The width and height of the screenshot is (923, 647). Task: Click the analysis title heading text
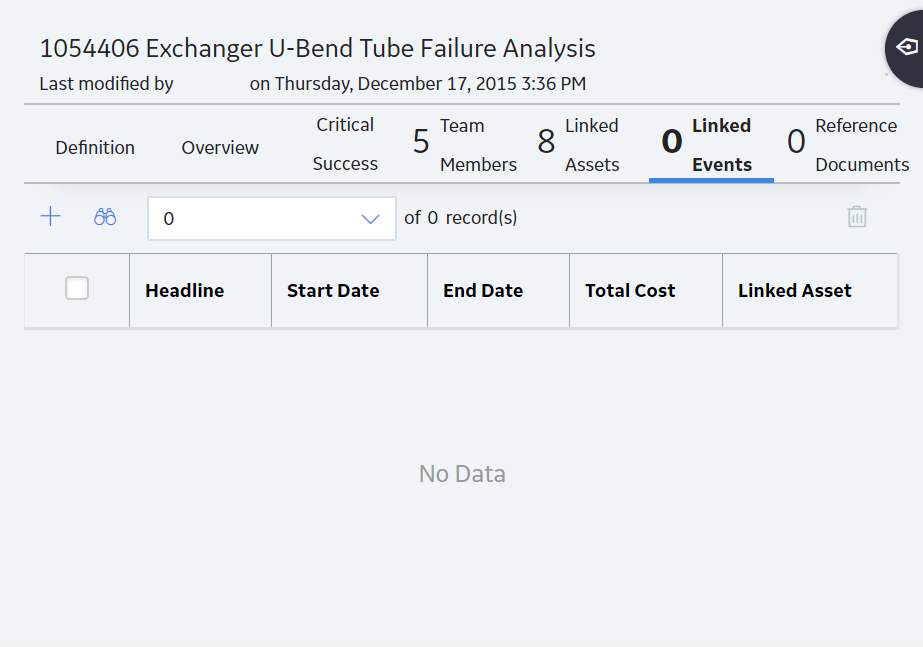coord(317,48)
